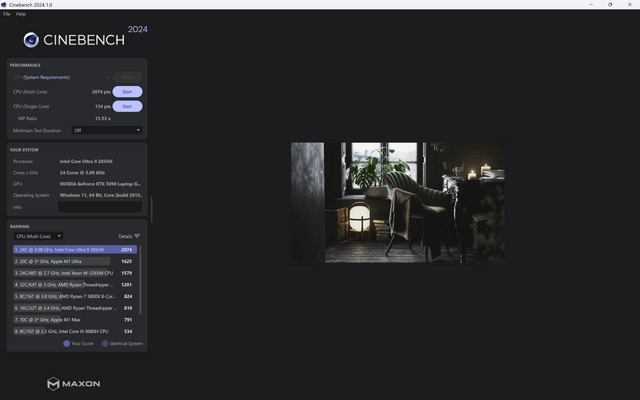640x400 pixels.
Task: Click the MP Ratio 15.53 x value
Action: pos(103,118)
